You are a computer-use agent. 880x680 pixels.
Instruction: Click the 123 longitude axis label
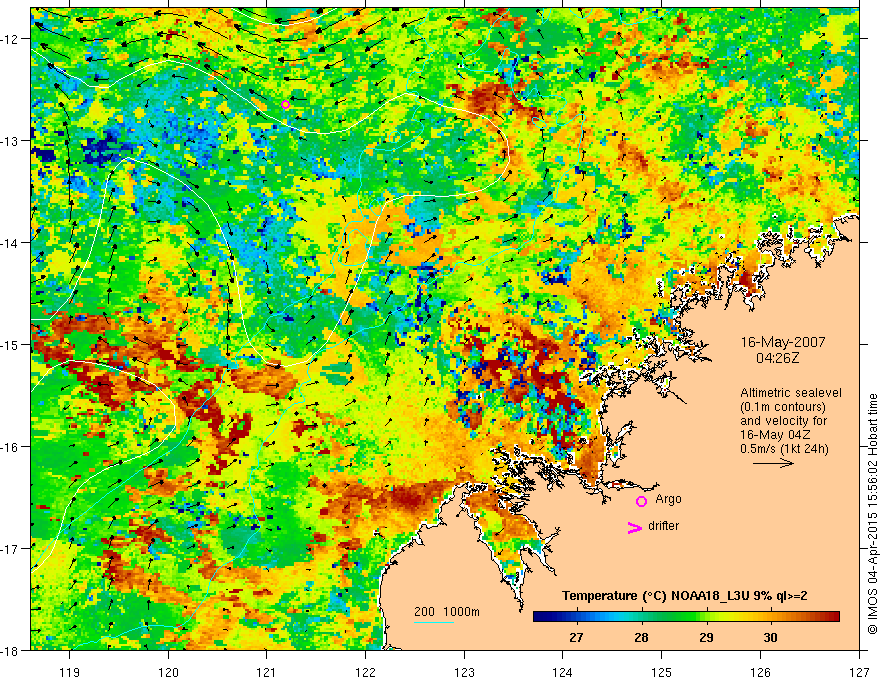(x=464, y=672)
